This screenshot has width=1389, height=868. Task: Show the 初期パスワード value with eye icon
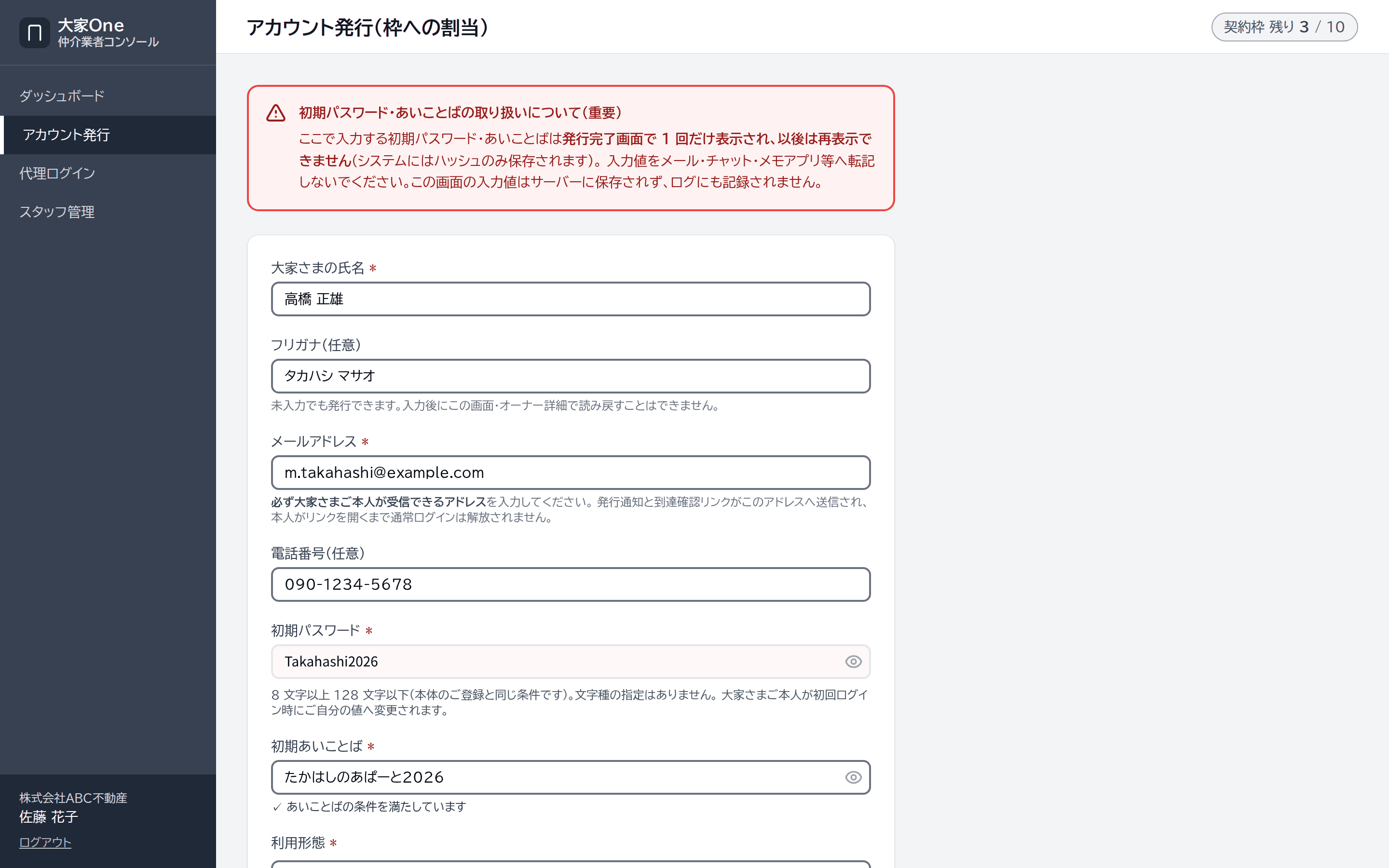pyautogui.click(x=853, y=661)
